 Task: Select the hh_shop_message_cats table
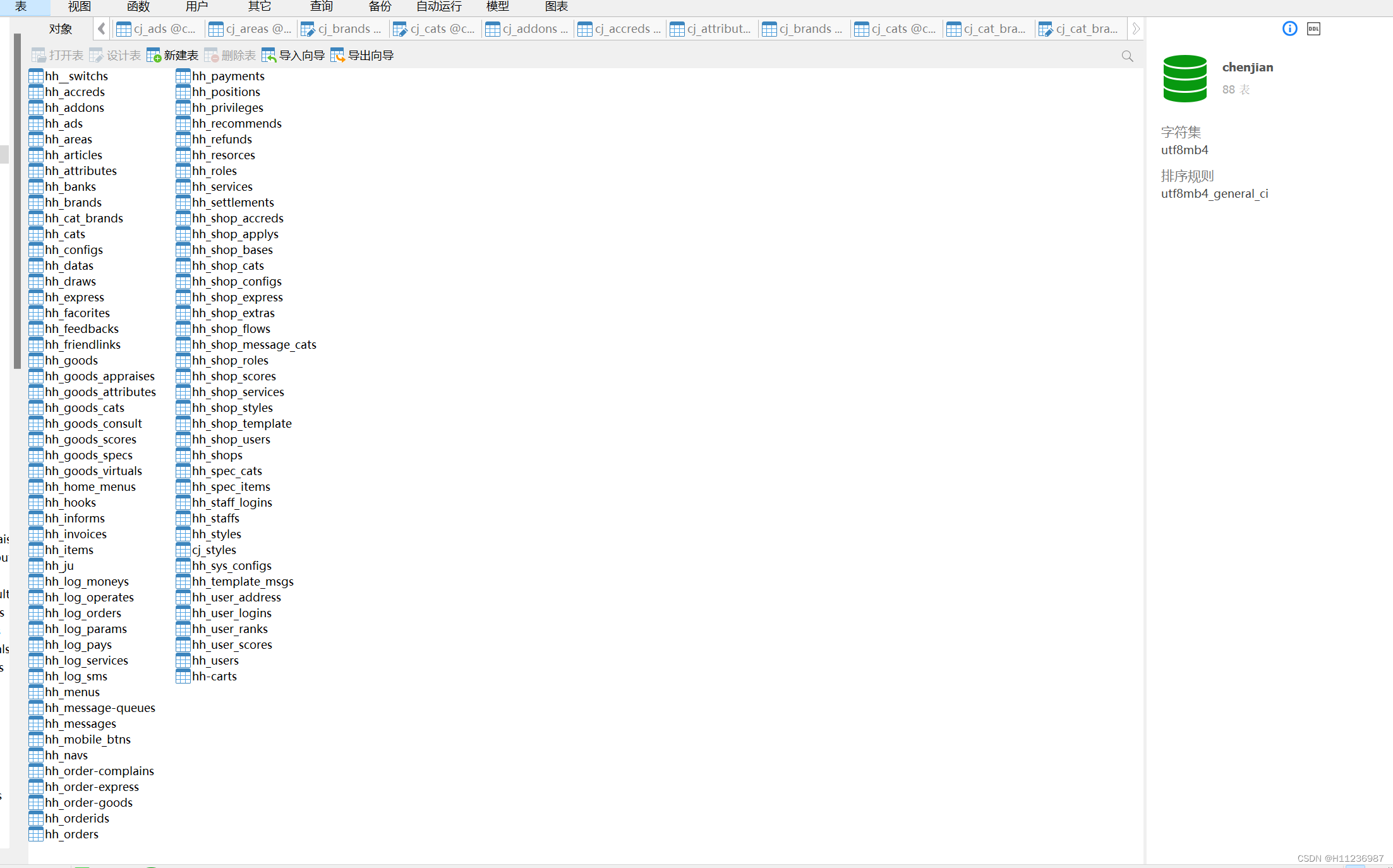[254, 344]
